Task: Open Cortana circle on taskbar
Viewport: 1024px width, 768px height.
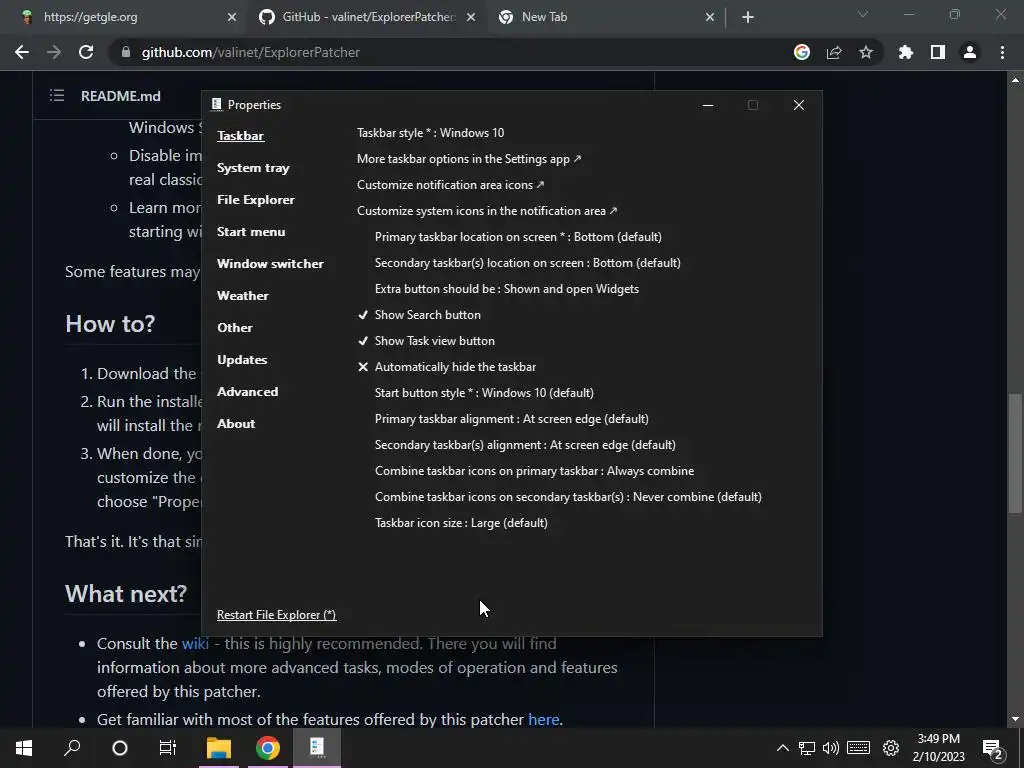Action: pos(120,748)
